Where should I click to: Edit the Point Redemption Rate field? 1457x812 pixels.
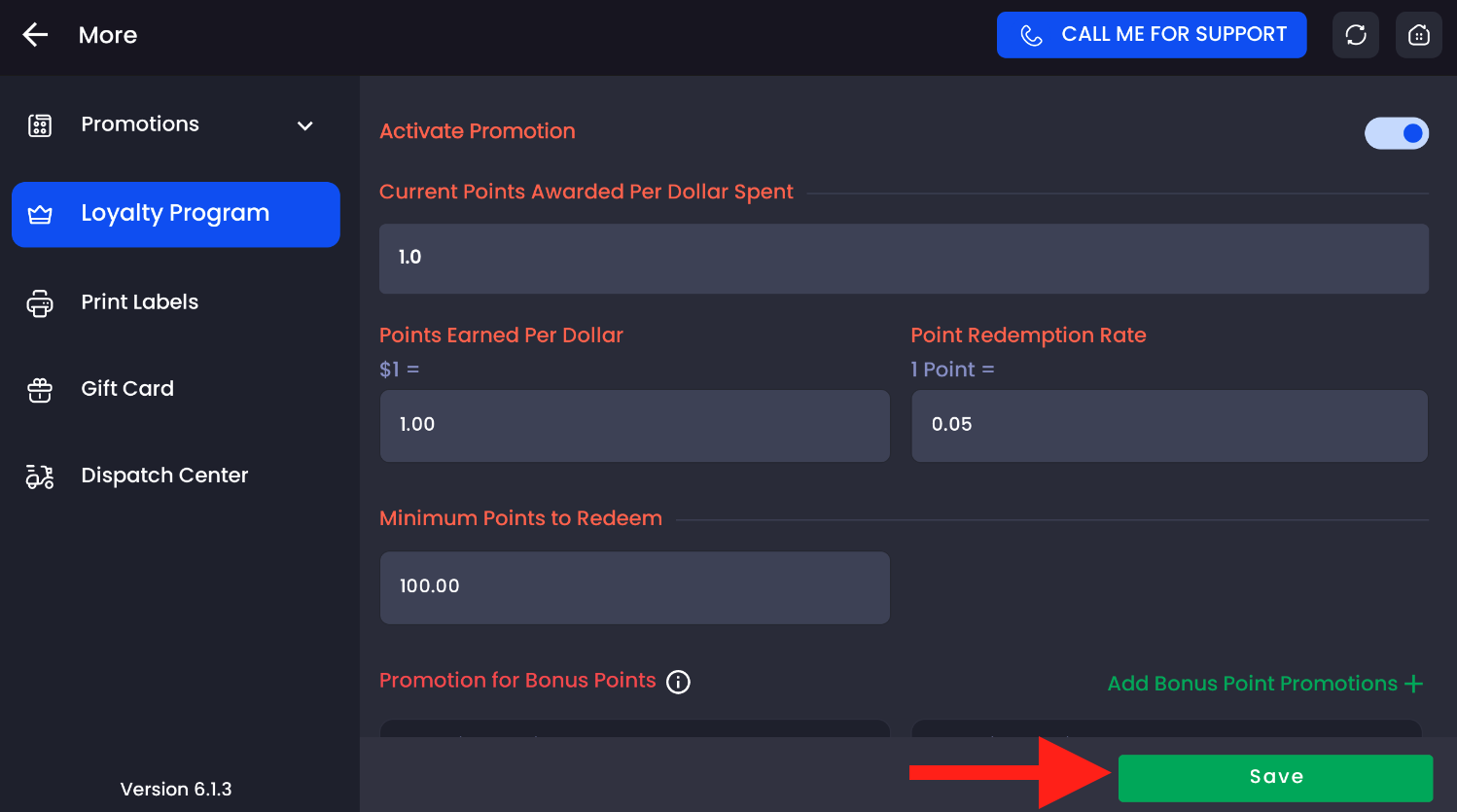pyautogui.click(x=1169, y=425)
